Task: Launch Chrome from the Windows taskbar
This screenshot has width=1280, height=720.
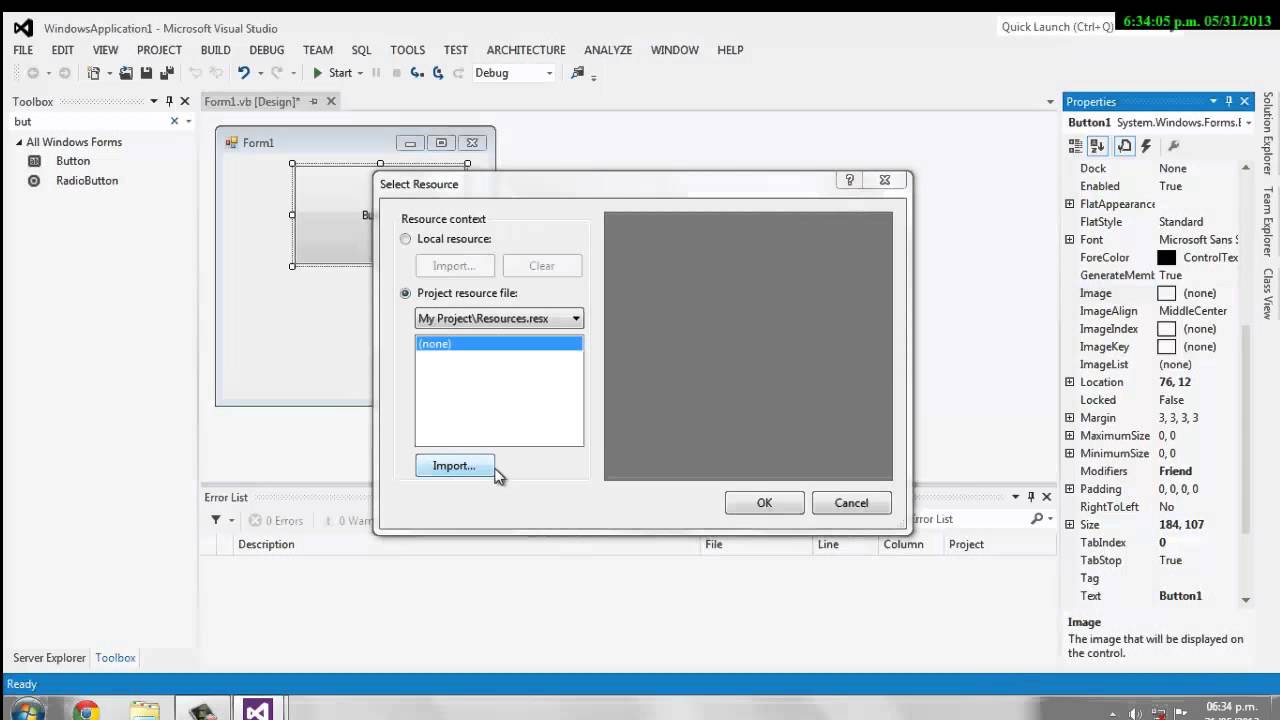Action: [86, 711]
